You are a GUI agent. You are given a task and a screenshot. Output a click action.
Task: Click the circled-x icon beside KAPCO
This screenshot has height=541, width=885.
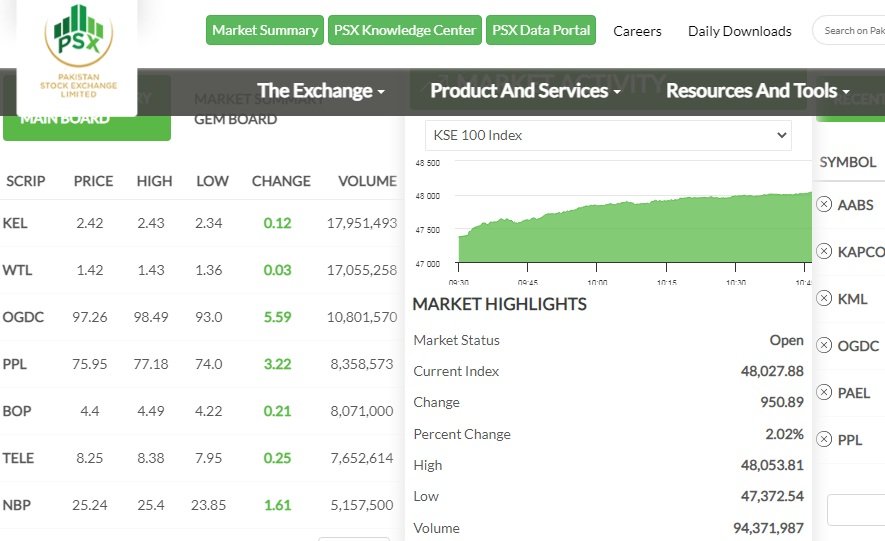824,251
